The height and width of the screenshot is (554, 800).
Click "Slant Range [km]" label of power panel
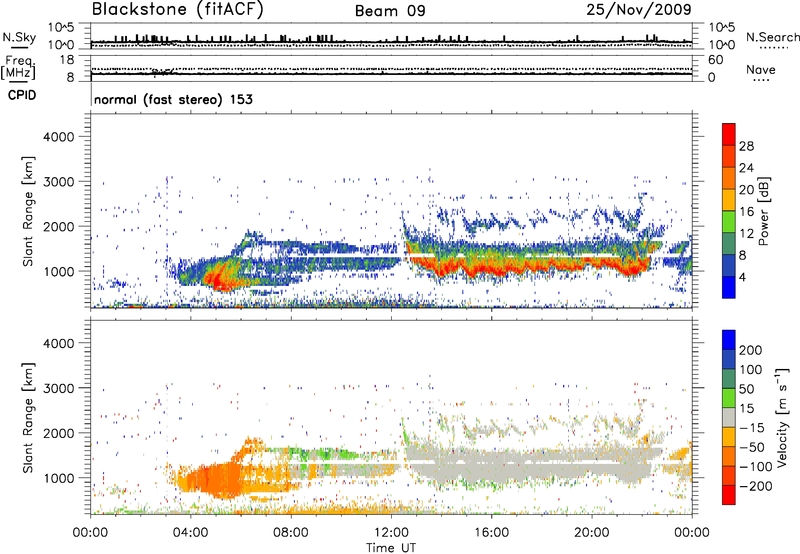coord(28,211)
